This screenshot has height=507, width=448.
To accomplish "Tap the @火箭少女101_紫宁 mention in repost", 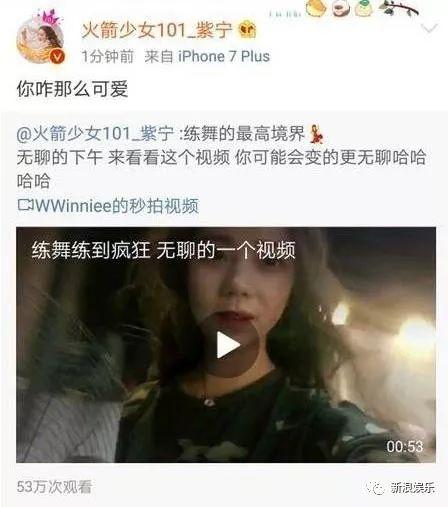I will pyautogui.click(x=95, y=134).
